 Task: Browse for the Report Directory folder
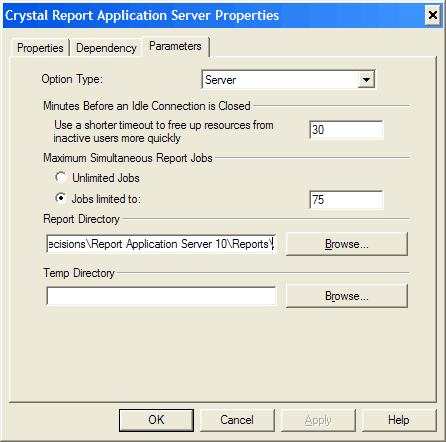point(347,244)
